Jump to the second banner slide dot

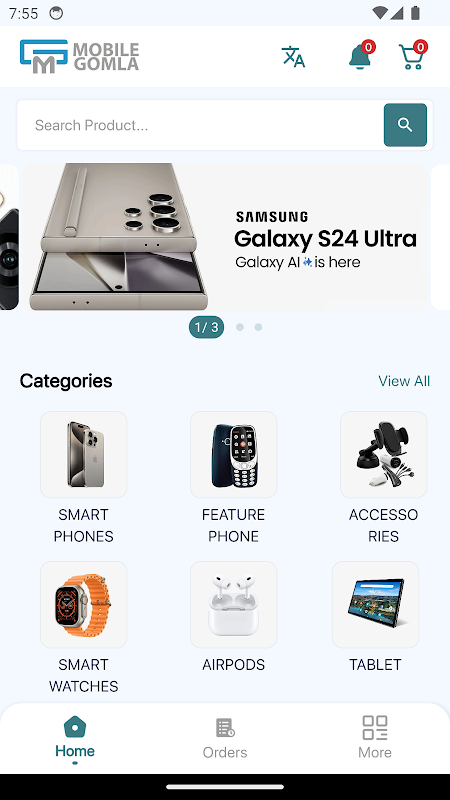[x=240, y=327]
